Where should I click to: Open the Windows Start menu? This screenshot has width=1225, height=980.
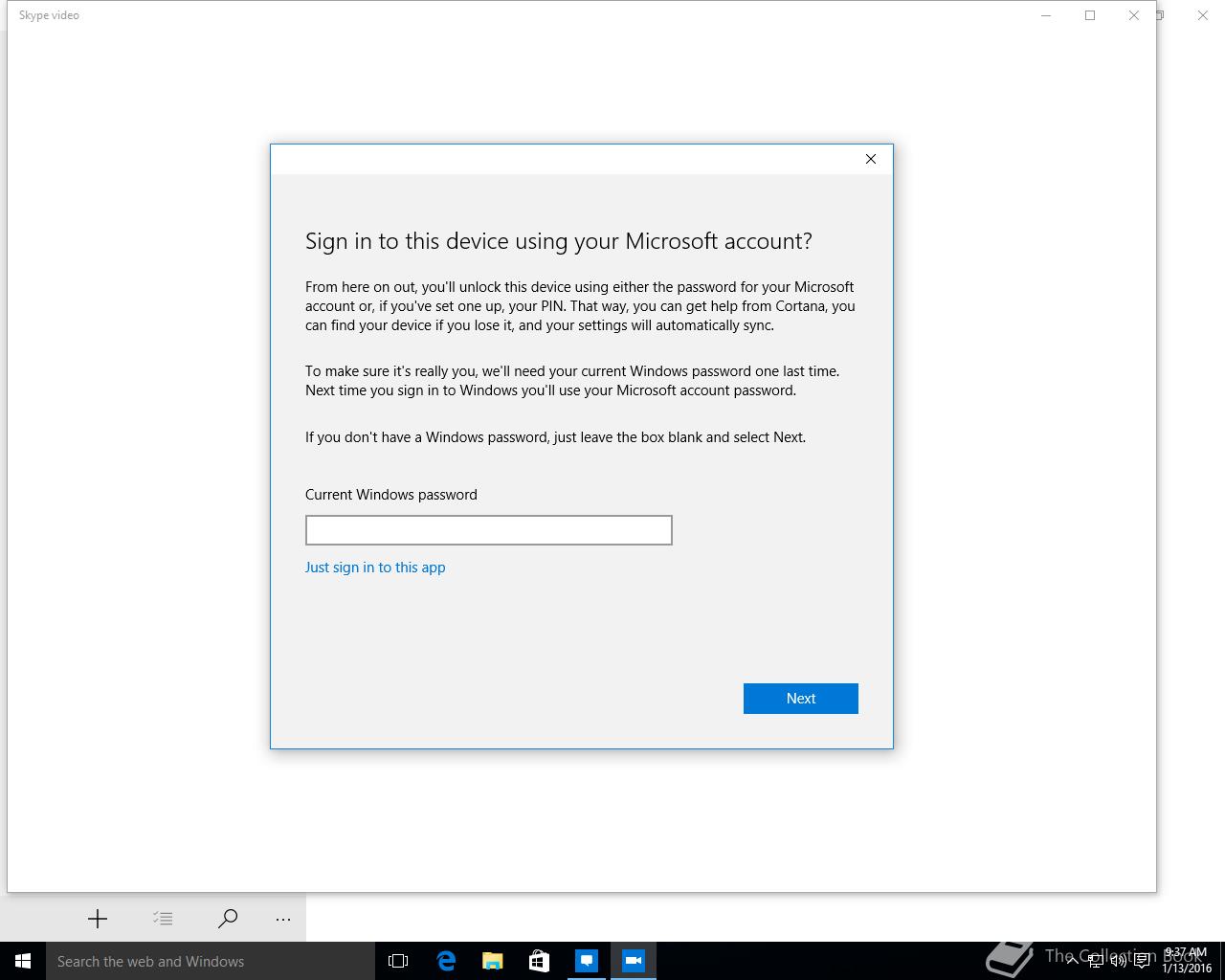[23, 961]
